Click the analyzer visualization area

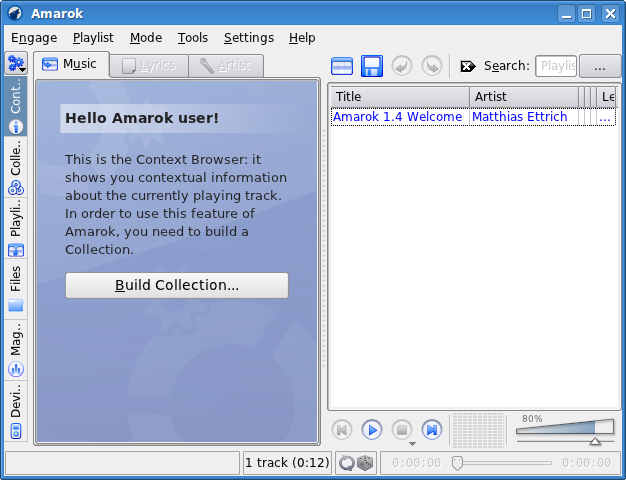tap(478, 430)
